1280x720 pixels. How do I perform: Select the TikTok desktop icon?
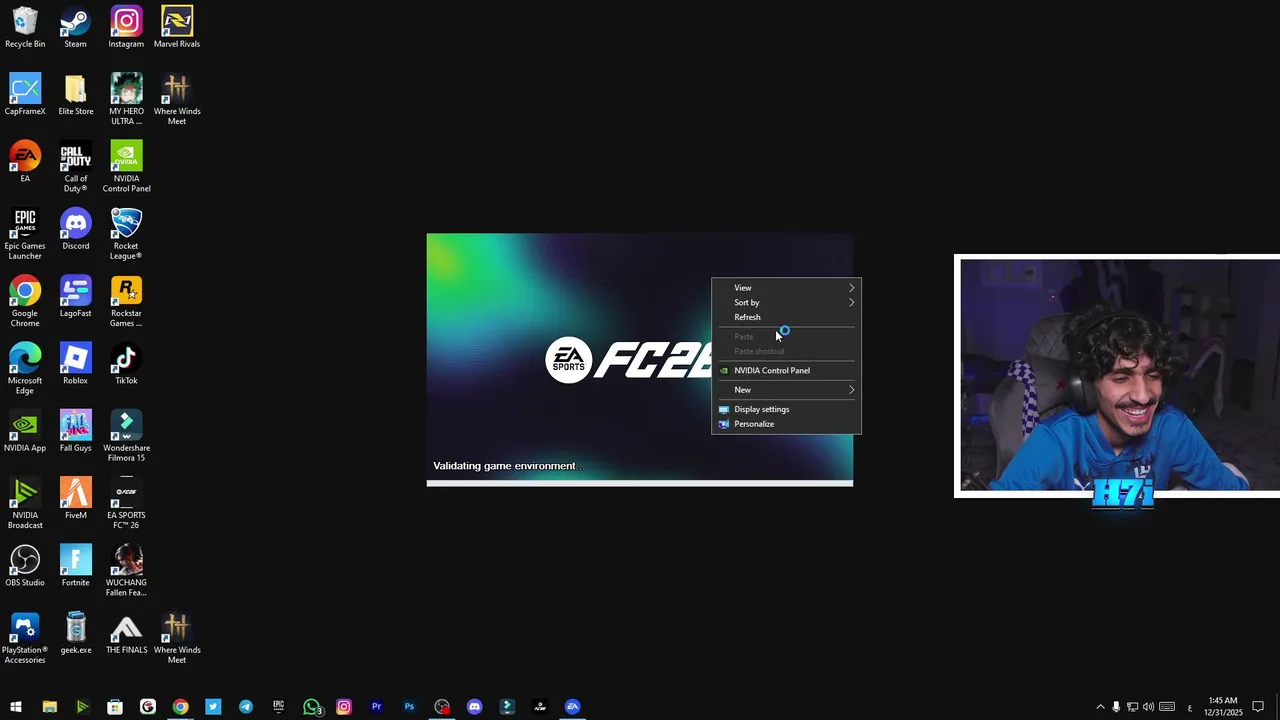[x=126, y=364]
